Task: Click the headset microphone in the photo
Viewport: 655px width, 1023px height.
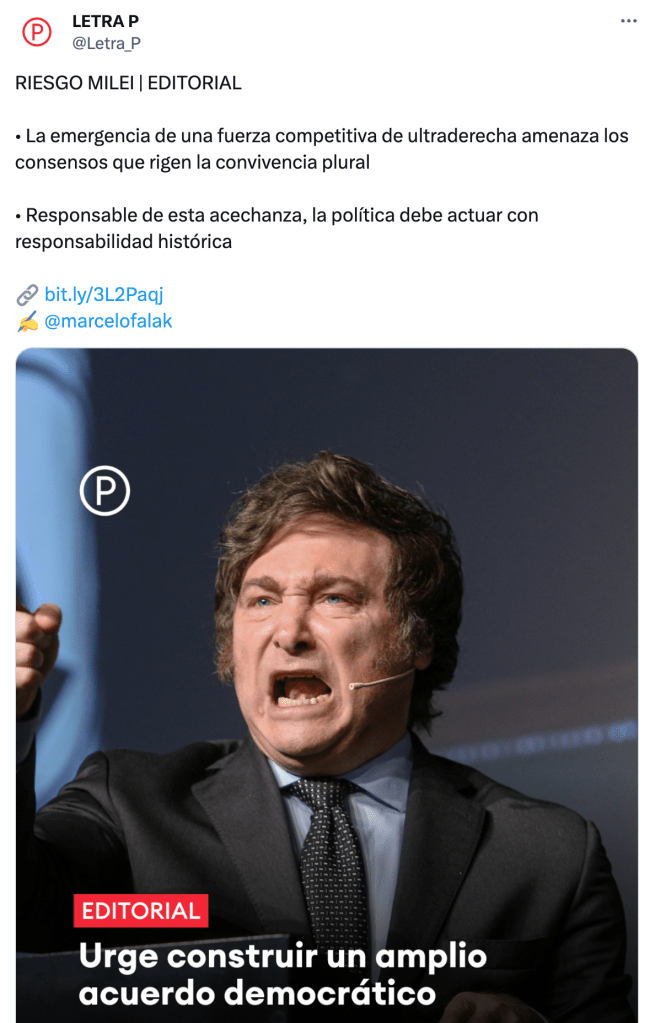Action: click(381, 679)
